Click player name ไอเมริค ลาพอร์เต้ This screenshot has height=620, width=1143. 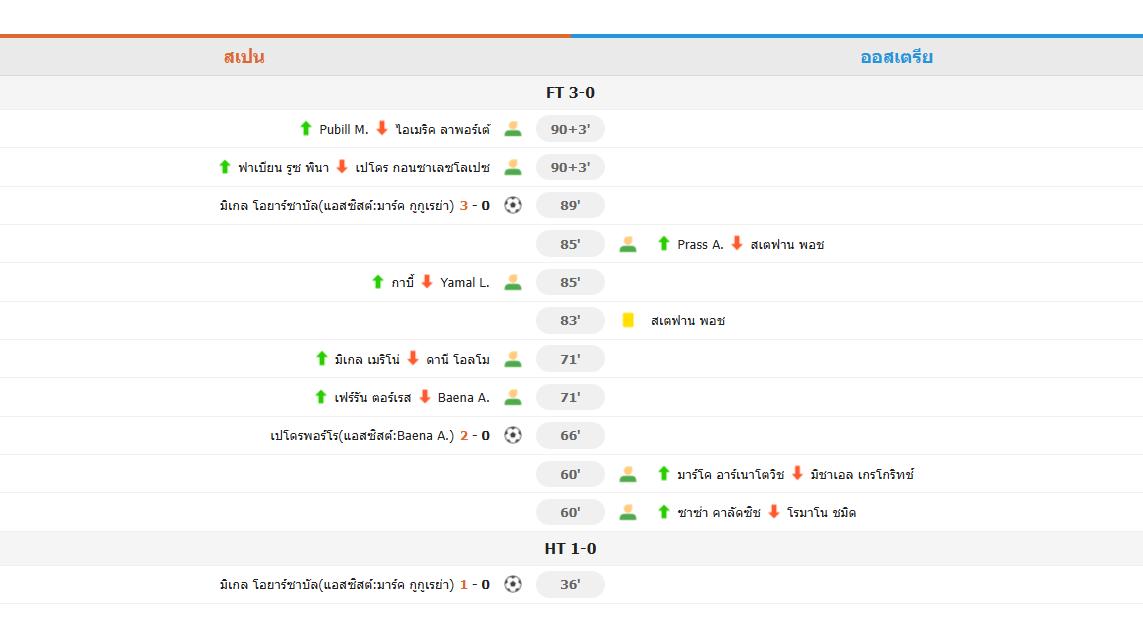tap(442, 130)
